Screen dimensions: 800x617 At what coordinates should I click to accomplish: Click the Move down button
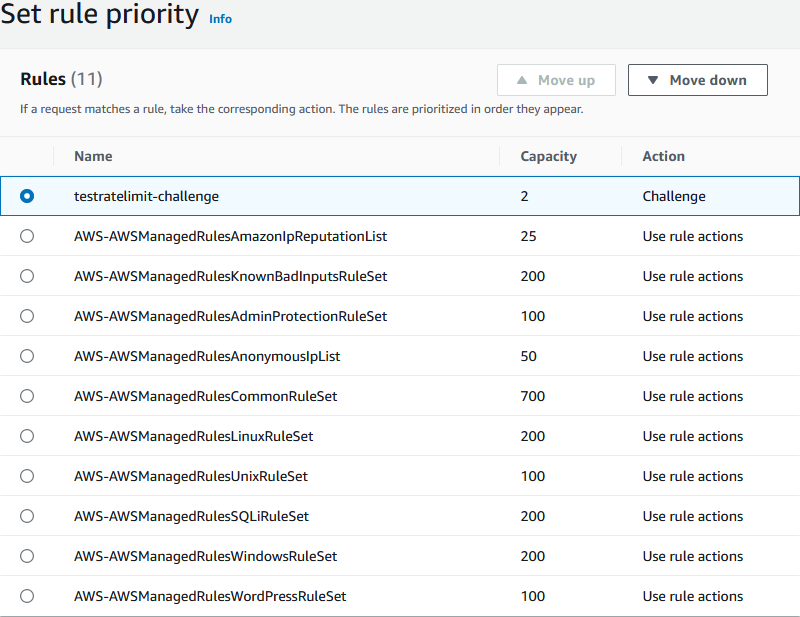tap(697, 80)
